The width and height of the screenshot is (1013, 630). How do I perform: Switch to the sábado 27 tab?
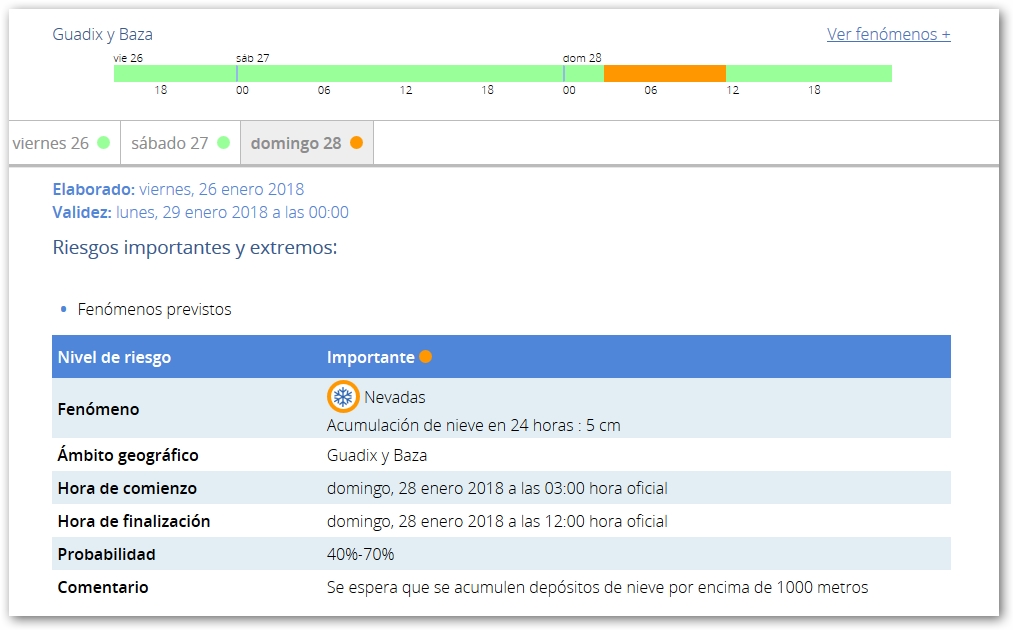pyautogui.click(x=171, y=143)
